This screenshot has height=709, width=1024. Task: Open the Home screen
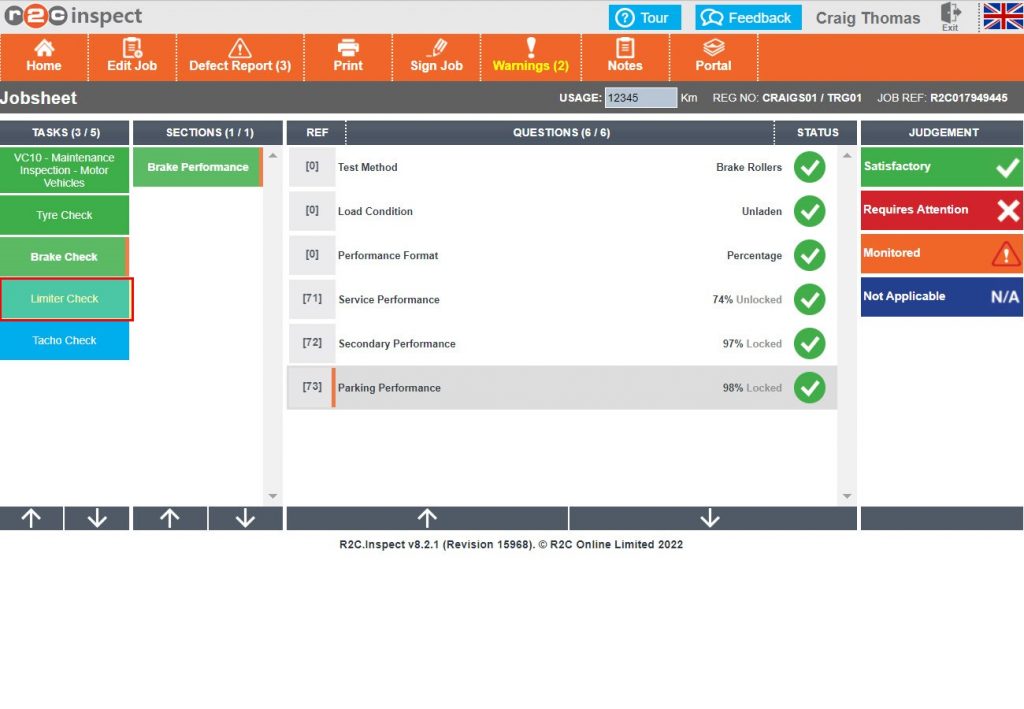point(44,58)
